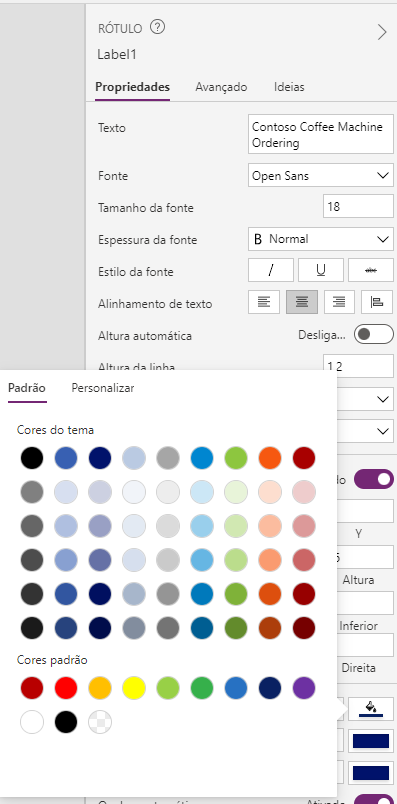The width and height of the screenshot is (397, 804).
Task: Choose the dark navy standard color swatch
Action: tap(270, 688)
